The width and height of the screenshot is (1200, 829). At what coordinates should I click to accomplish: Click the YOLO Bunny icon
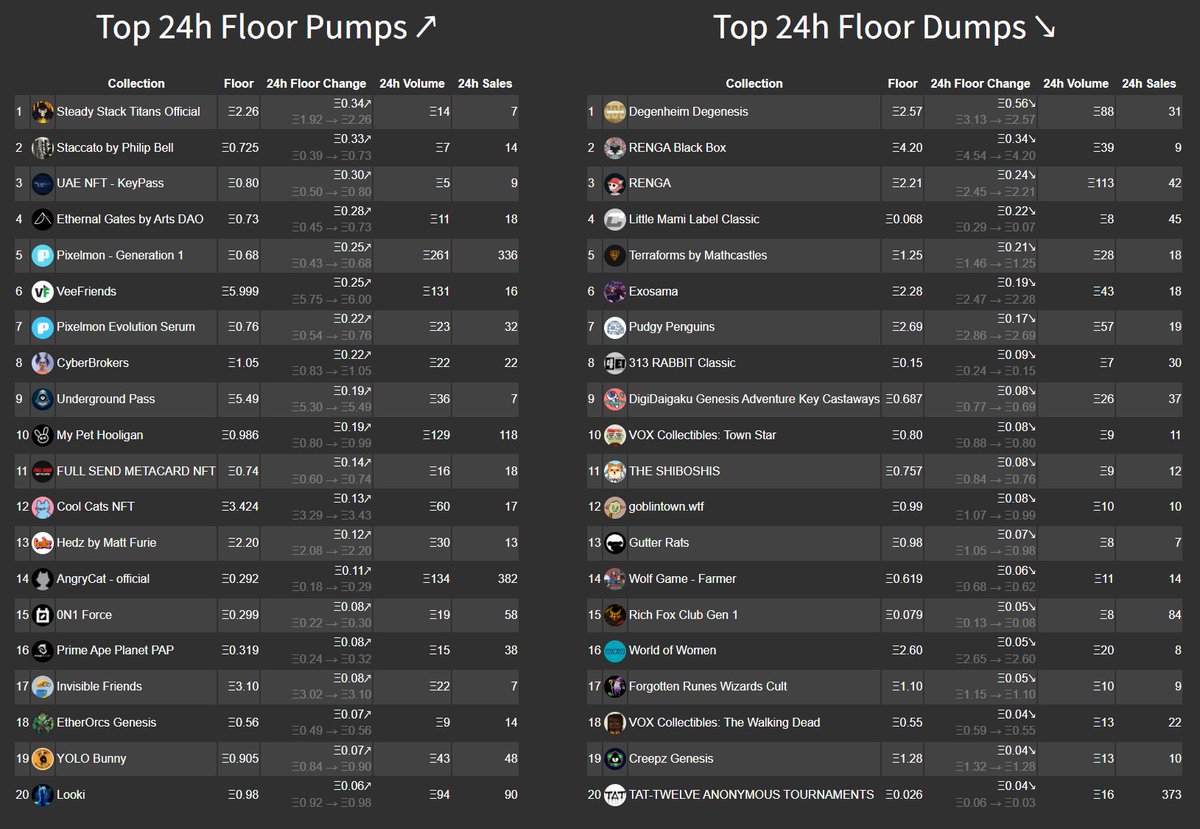(42, 760)
